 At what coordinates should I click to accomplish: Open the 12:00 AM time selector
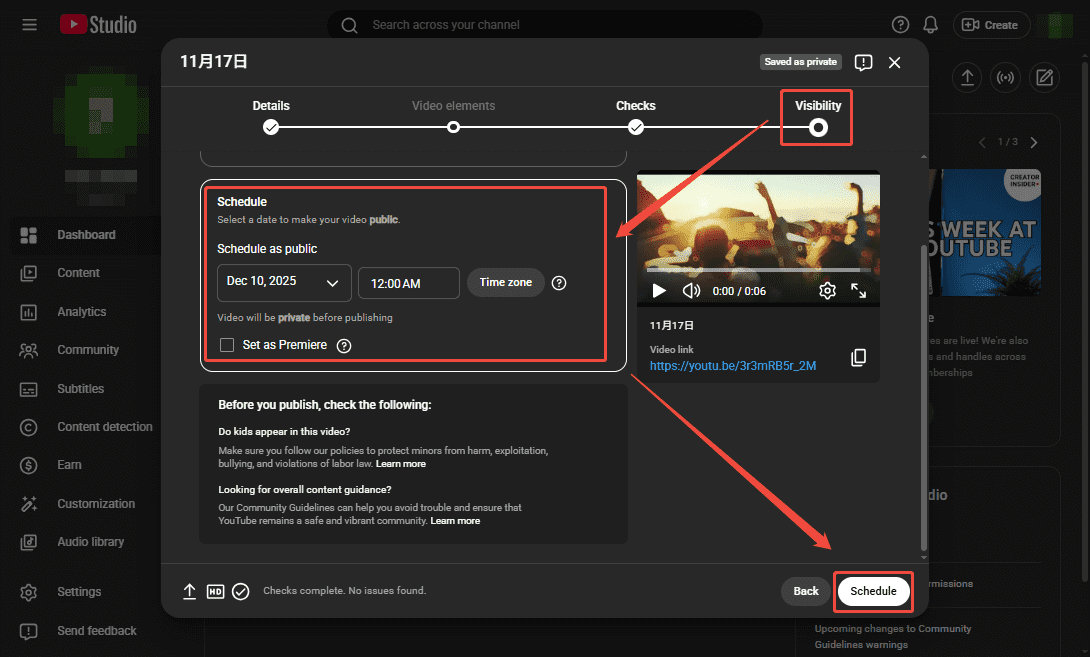click(408, 283)
